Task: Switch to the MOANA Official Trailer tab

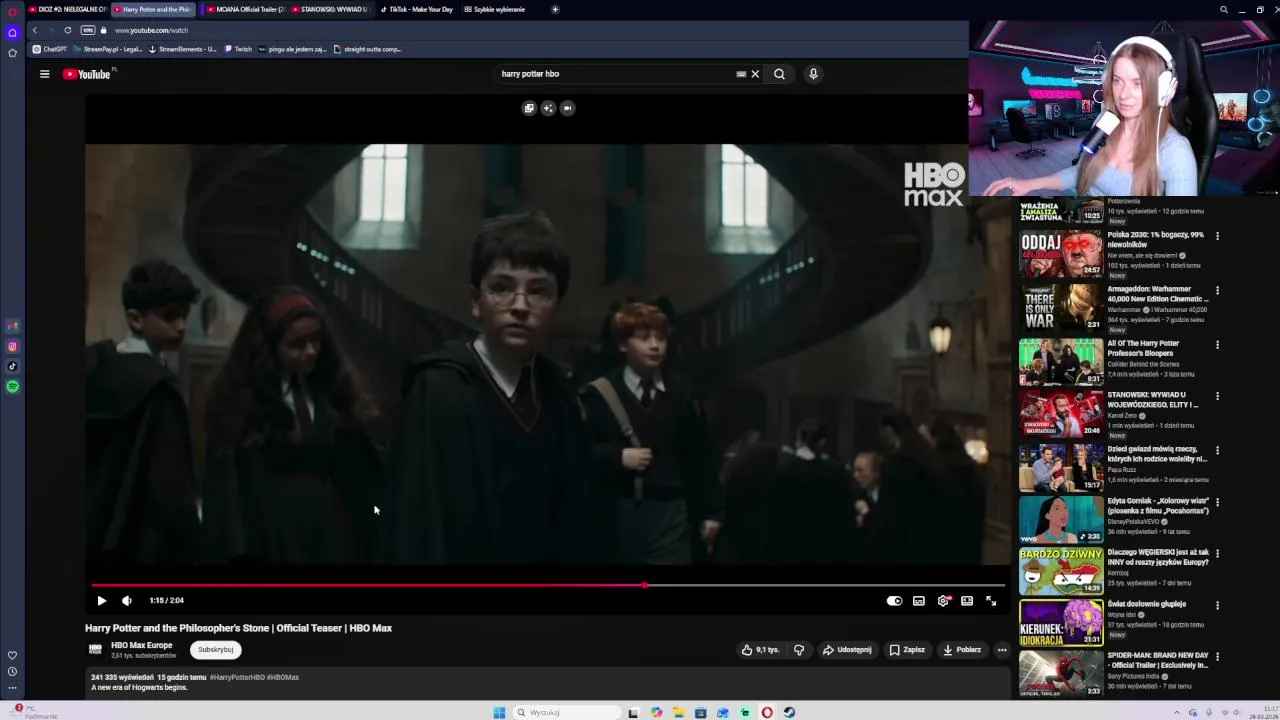Action: coord(244,9)
